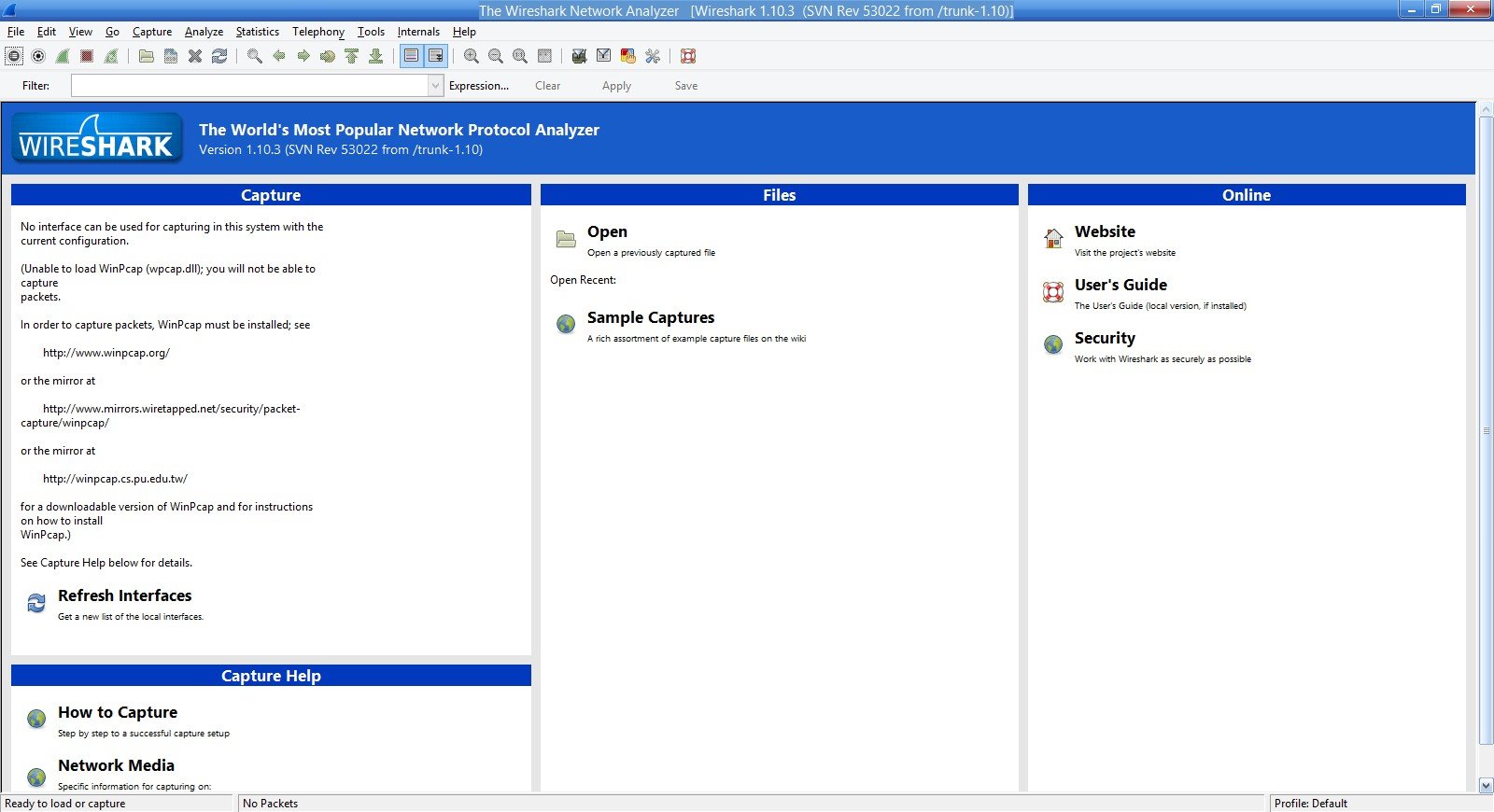Save the current filter

pyautogui.click(x=686, y=86)
